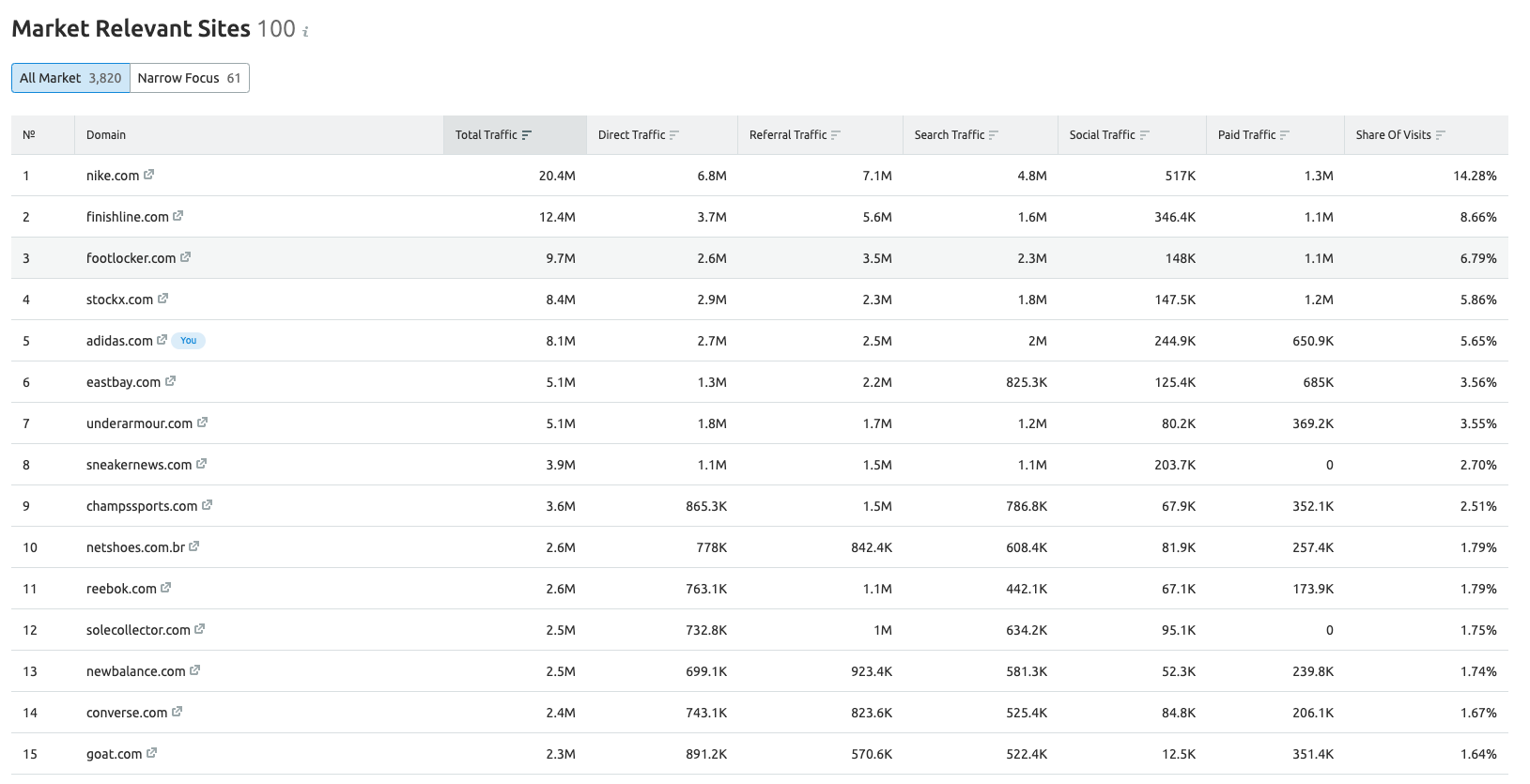Open external link icon next to finishline.com
1530x784 pixels.
point(178,216)
